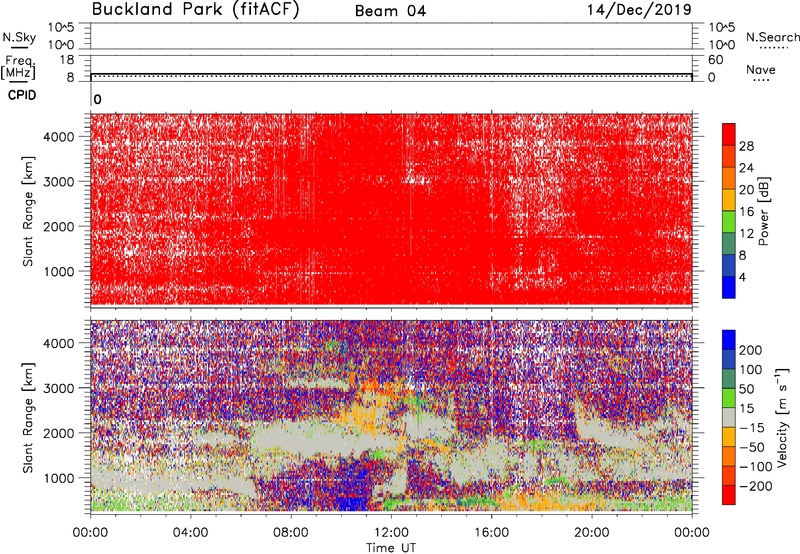The image size is (800, 554).
Task: Click the 'Time UT' axis title
Action: tap(391, 548)
